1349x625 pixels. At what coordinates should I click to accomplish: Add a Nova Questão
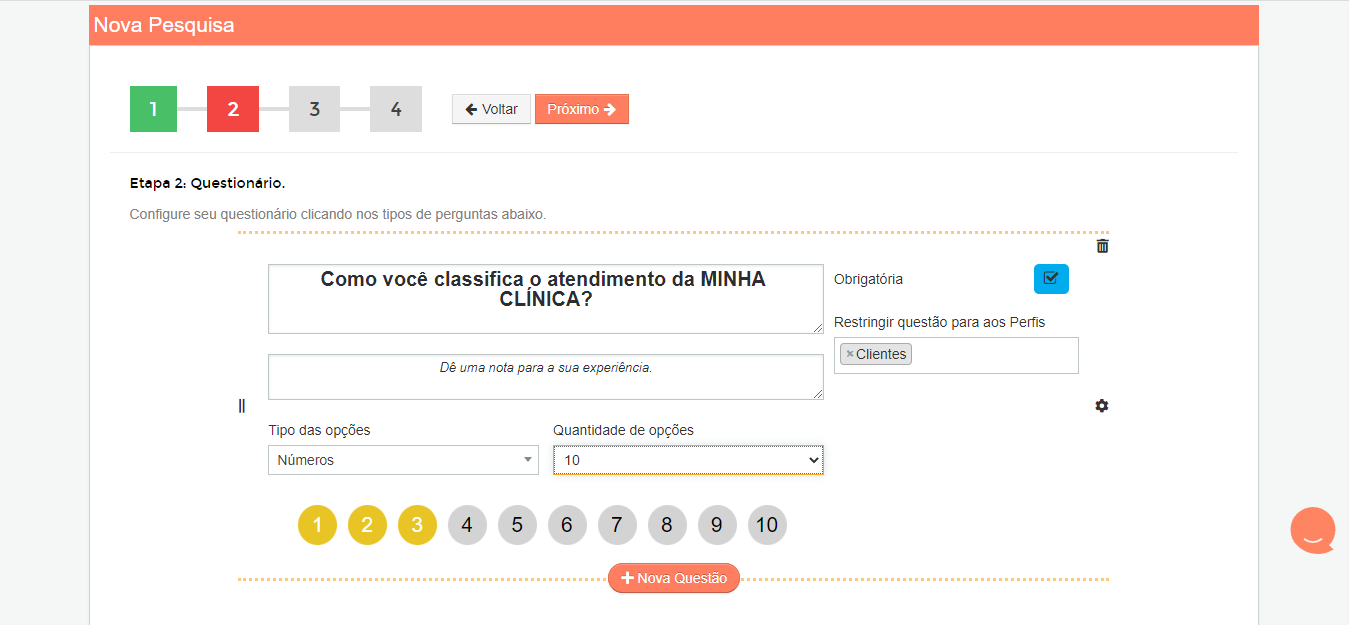674,578
